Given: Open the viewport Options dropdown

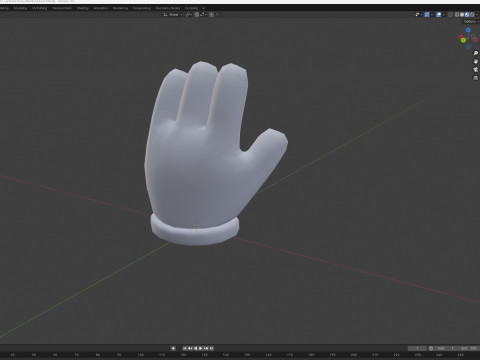Looking at the screenshot, I should [471, 22].
